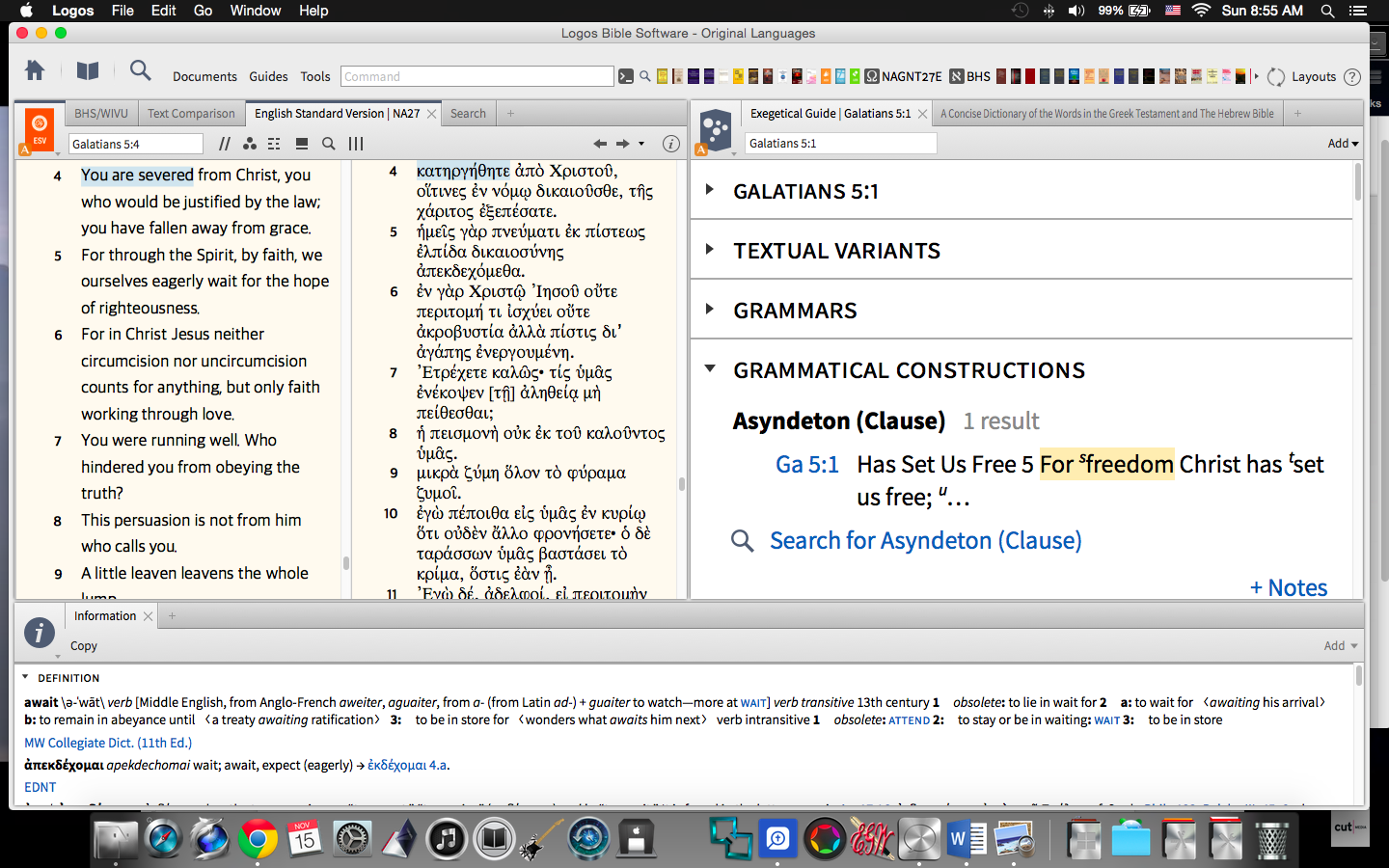Show more shortcut bar items arrow
1389x868 pixels.
[1256, 76]
